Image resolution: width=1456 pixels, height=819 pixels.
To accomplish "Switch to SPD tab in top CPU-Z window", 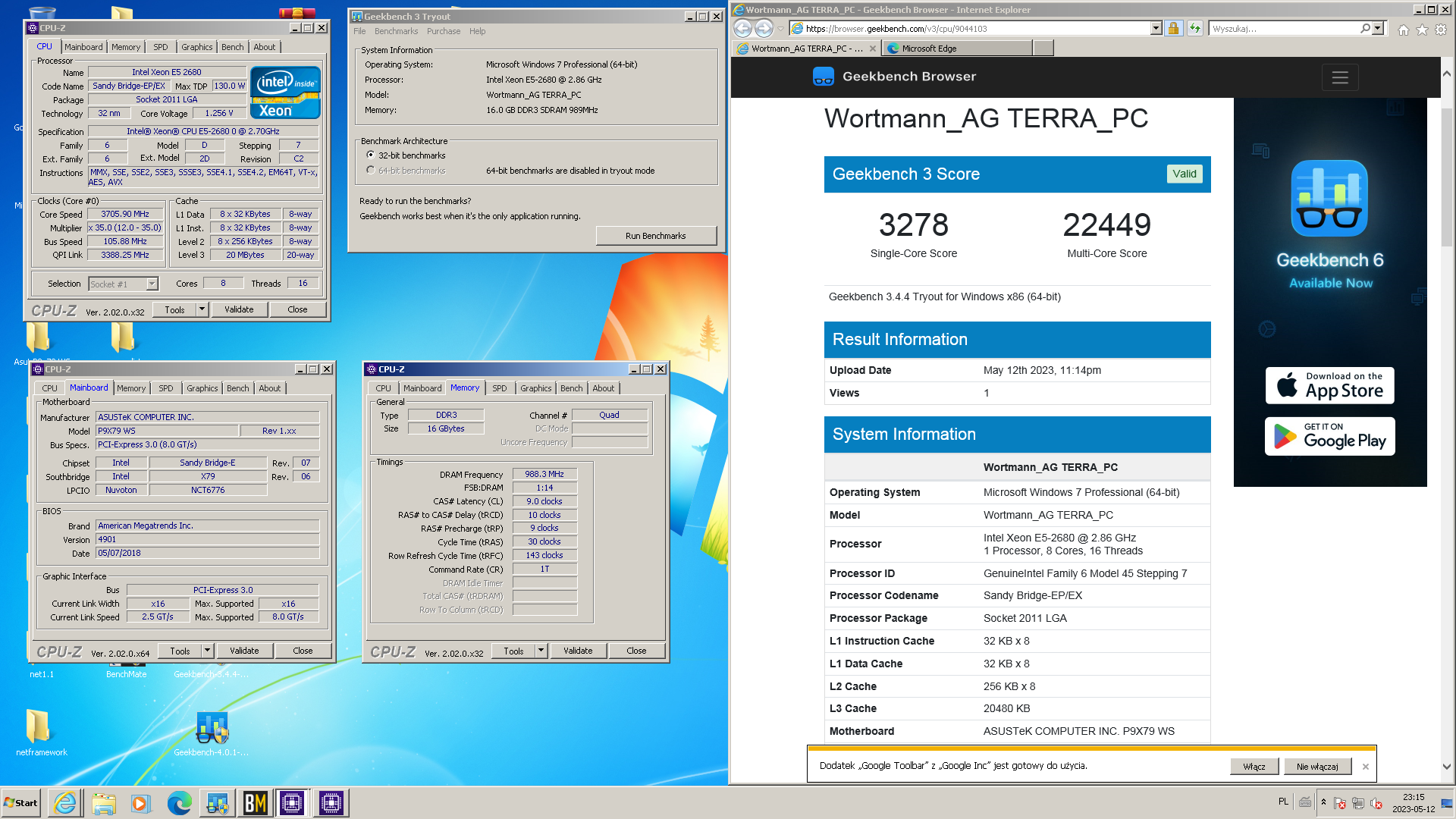I will coord(161,47).
